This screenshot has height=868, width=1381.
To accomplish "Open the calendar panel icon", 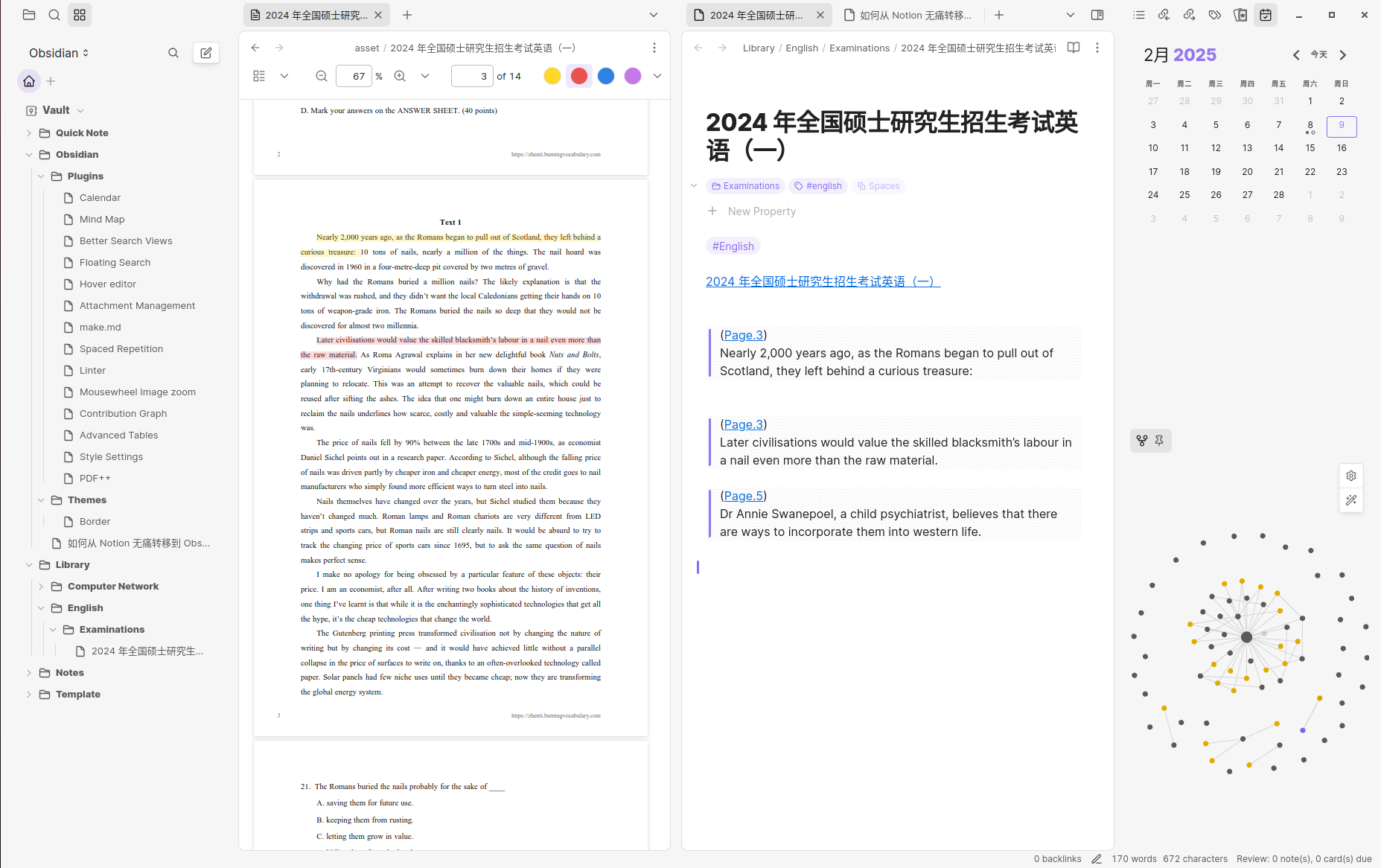I will point(1266,15).
